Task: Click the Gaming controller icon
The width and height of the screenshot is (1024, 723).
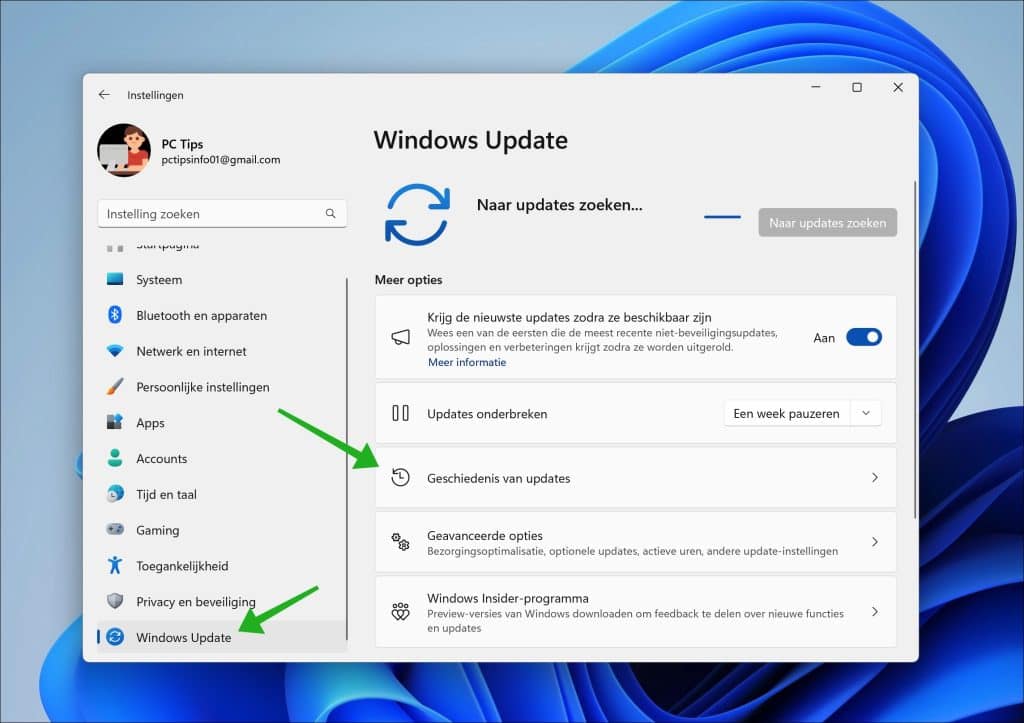Action: coord(115,530)
